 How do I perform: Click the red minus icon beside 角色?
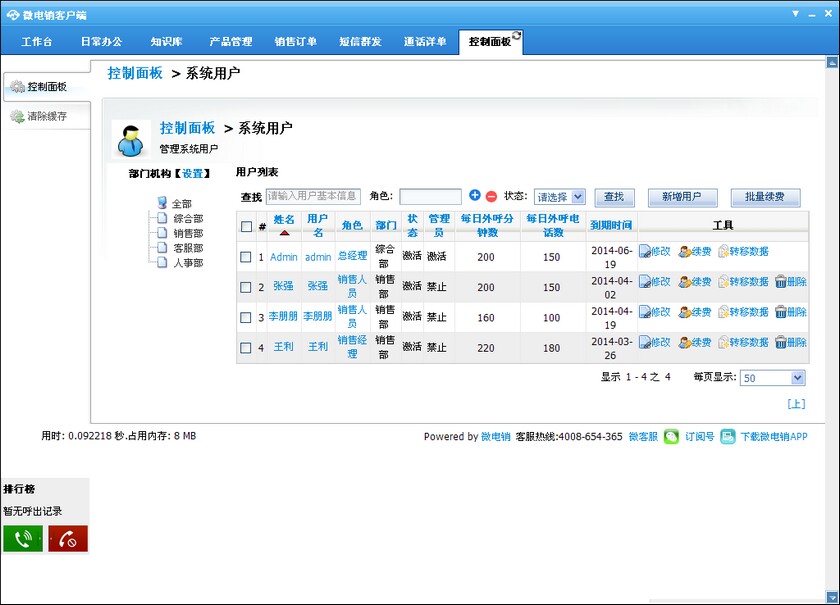tap(491, 196)
